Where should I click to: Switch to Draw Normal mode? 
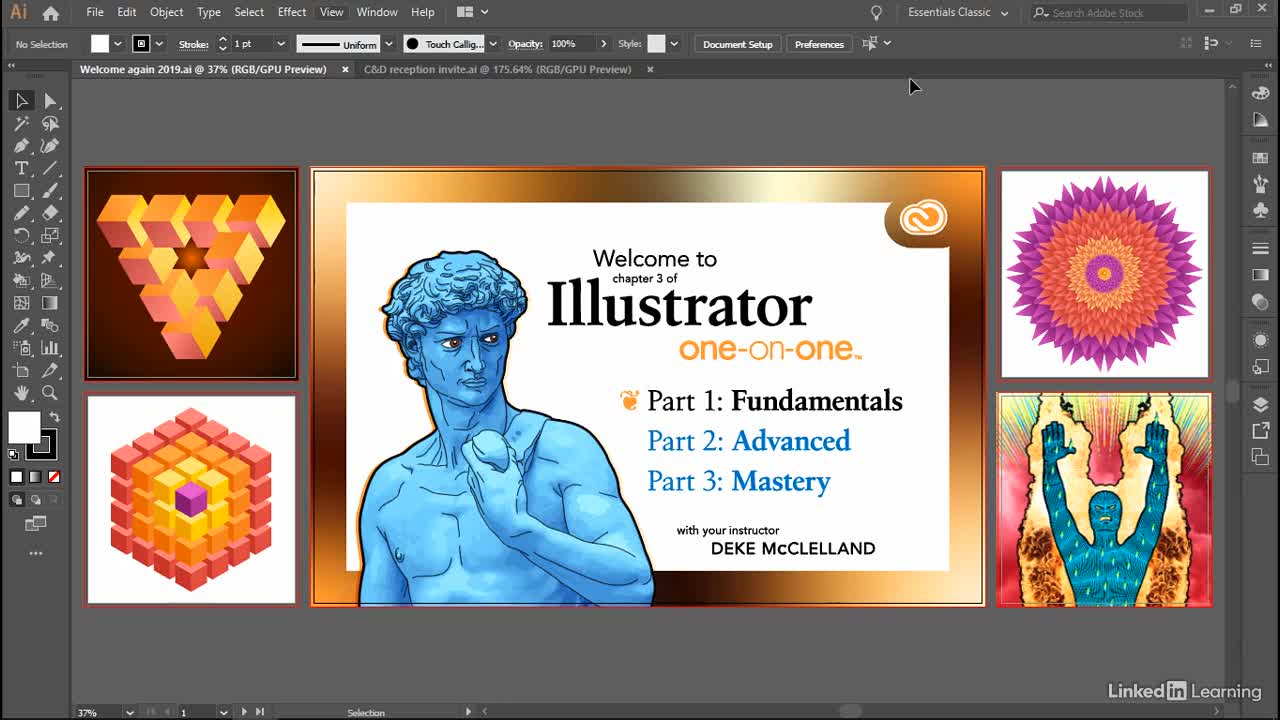pos(17,499)
